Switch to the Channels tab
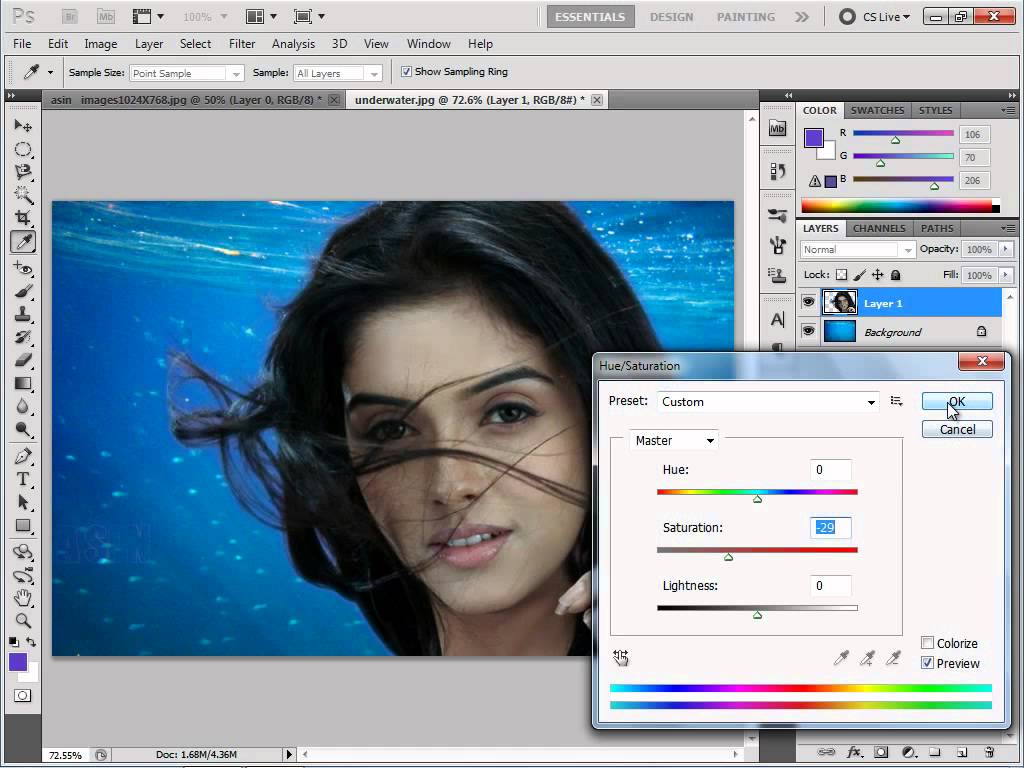Viewport: 1024px width, 768px height. (x=878, y=228)
